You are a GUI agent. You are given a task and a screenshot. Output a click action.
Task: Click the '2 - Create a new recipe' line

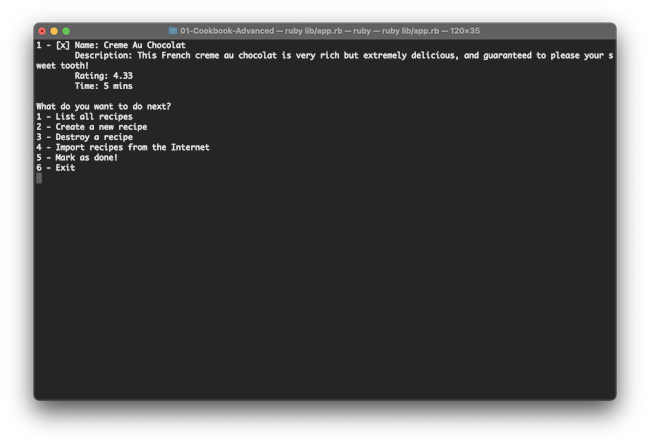click(x=92, y=127)
